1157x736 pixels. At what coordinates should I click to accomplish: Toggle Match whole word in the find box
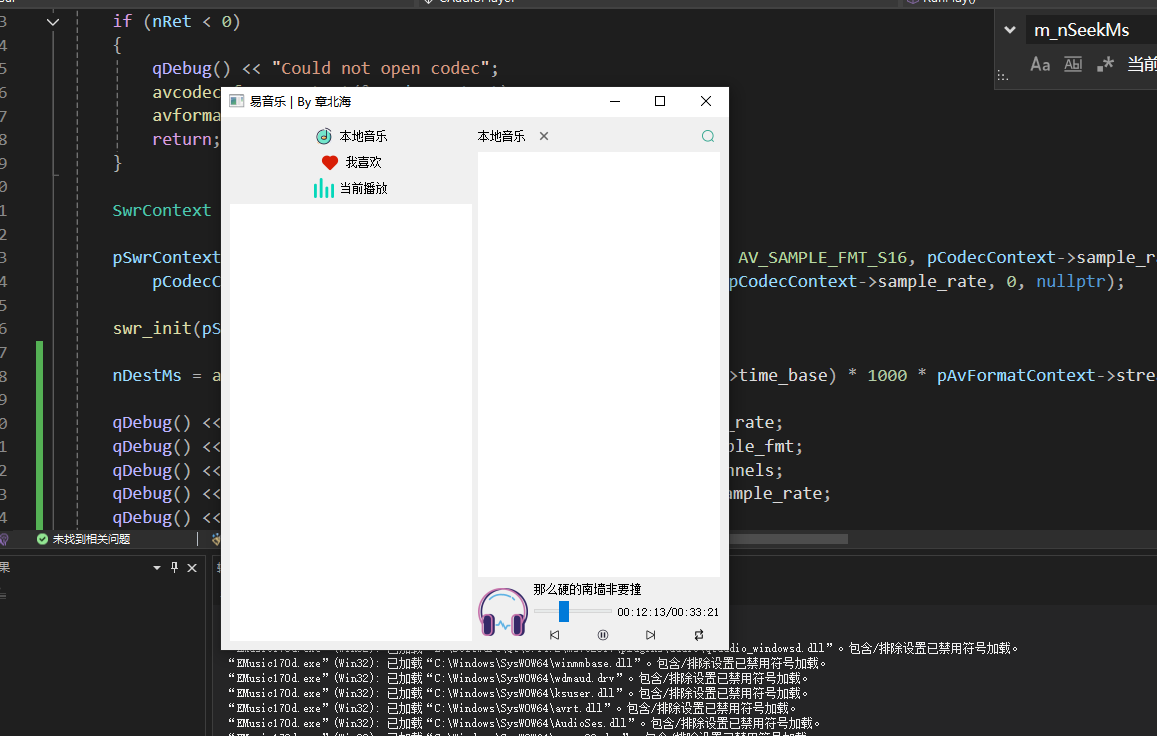(1073, 64)
